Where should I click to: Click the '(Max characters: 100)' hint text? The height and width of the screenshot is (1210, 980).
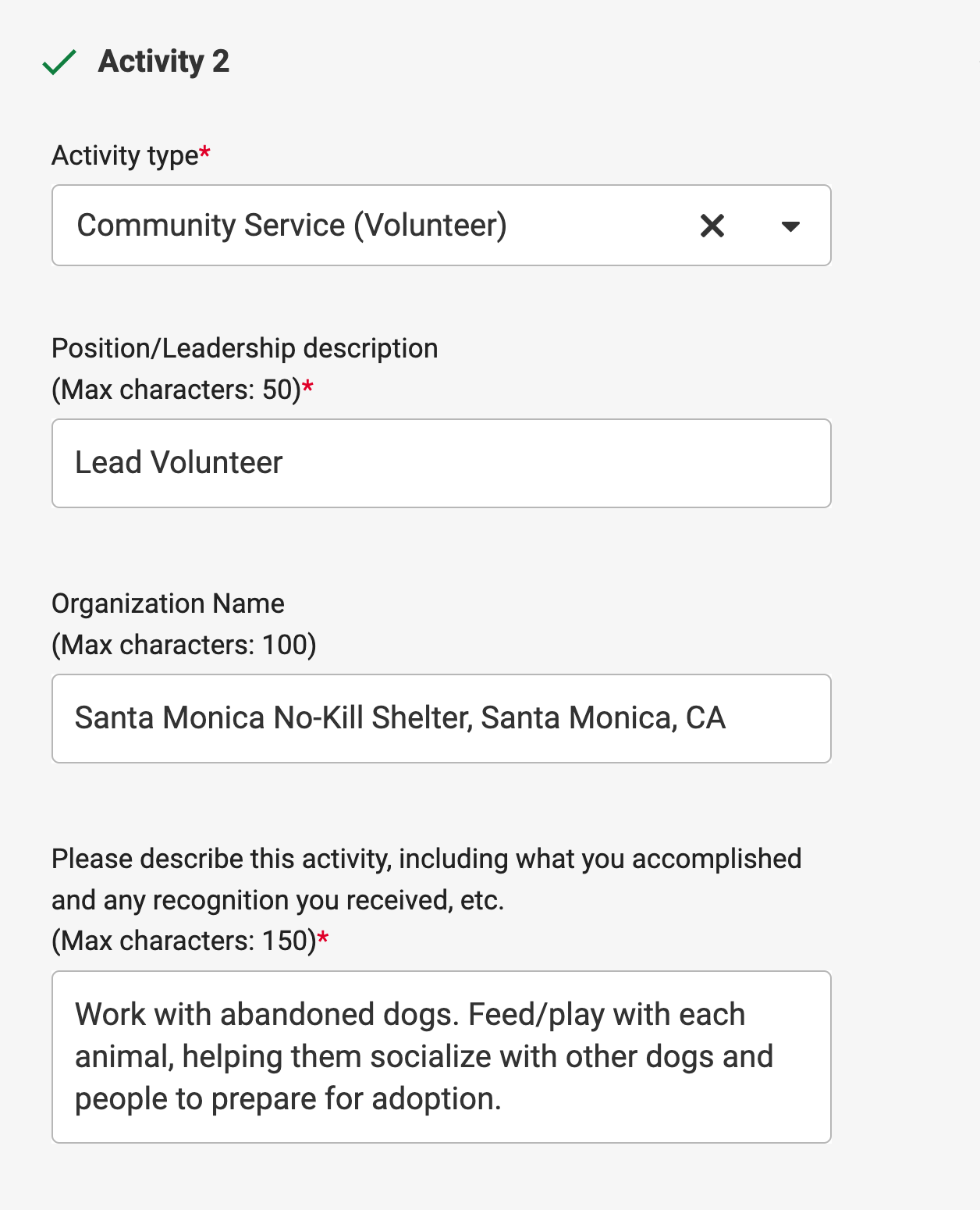click(x=184, y=645)
